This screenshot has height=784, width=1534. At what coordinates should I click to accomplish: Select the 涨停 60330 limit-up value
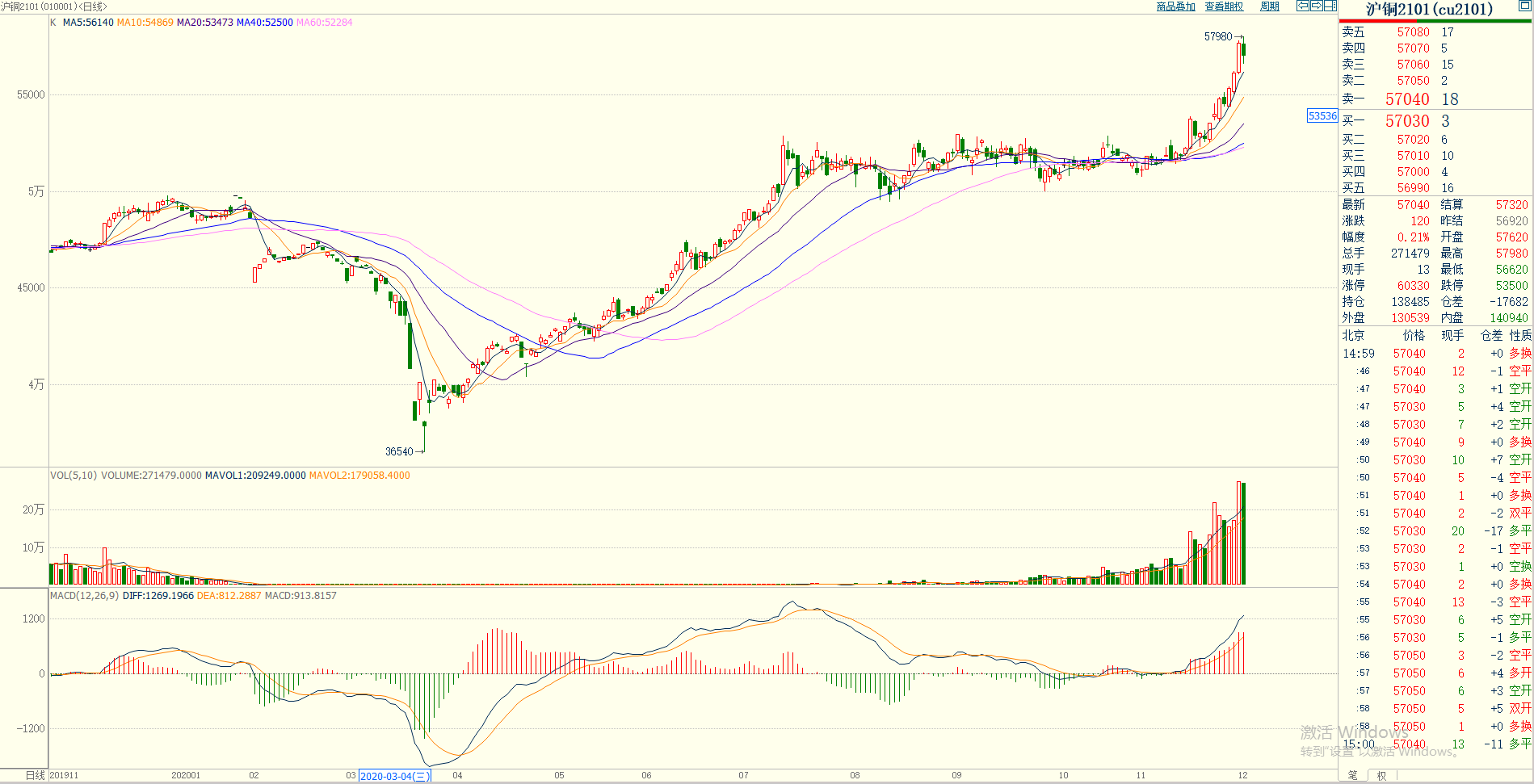coord(1413,286)
